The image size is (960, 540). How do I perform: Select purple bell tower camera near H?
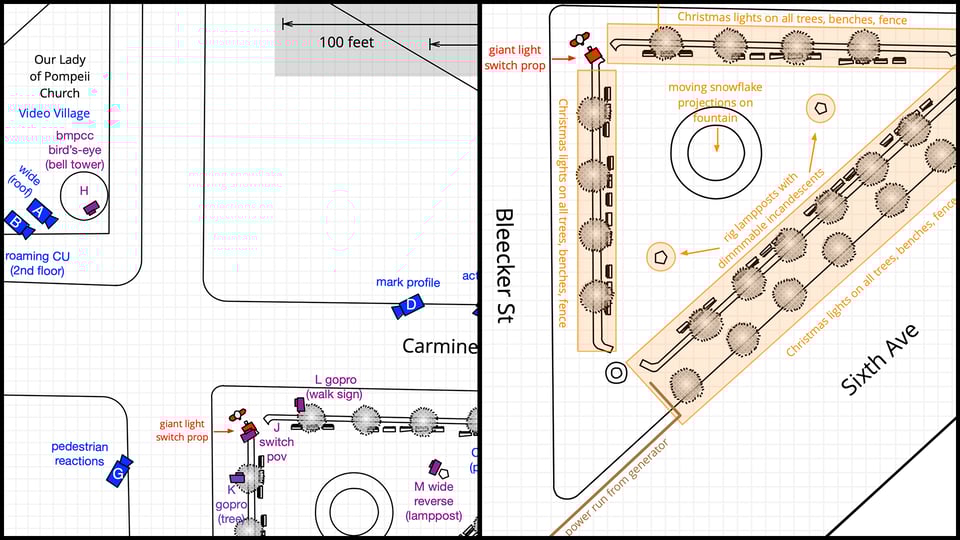click(91, 207)
